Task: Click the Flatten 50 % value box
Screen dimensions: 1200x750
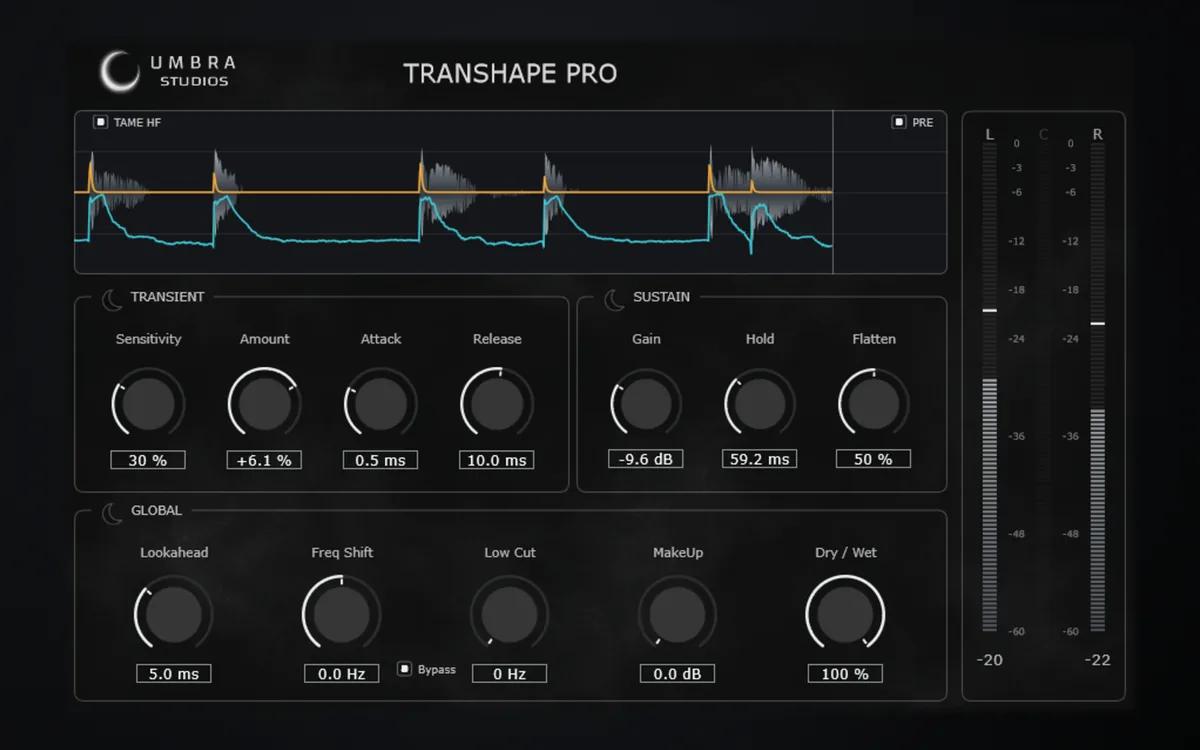Action: pyautogui.click(x=873, y=459)
